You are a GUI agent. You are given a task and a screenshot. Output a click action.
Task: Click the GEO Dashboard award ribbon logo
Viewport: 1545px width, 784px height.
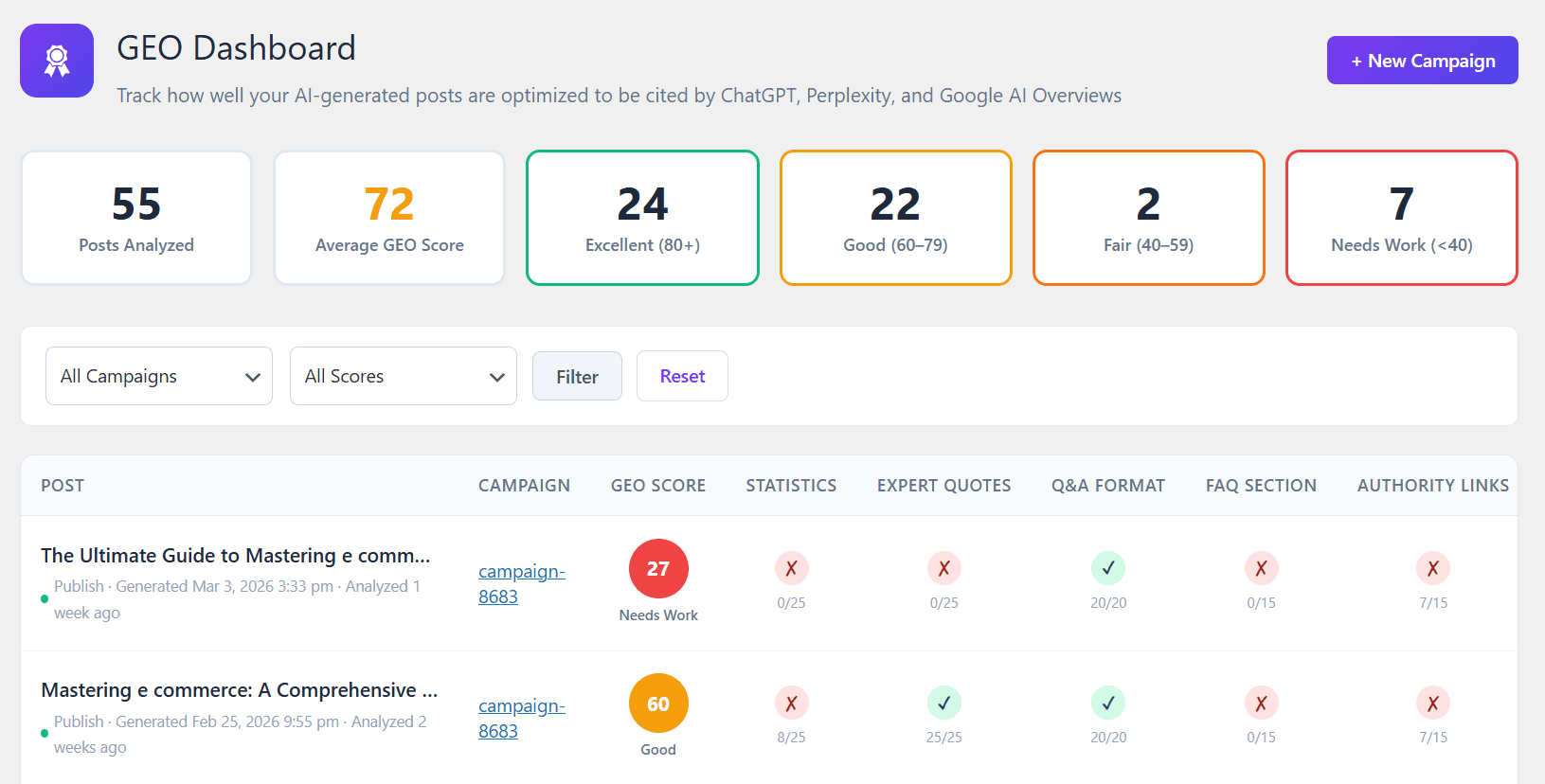pyautogui.click(x=57, y=61)
